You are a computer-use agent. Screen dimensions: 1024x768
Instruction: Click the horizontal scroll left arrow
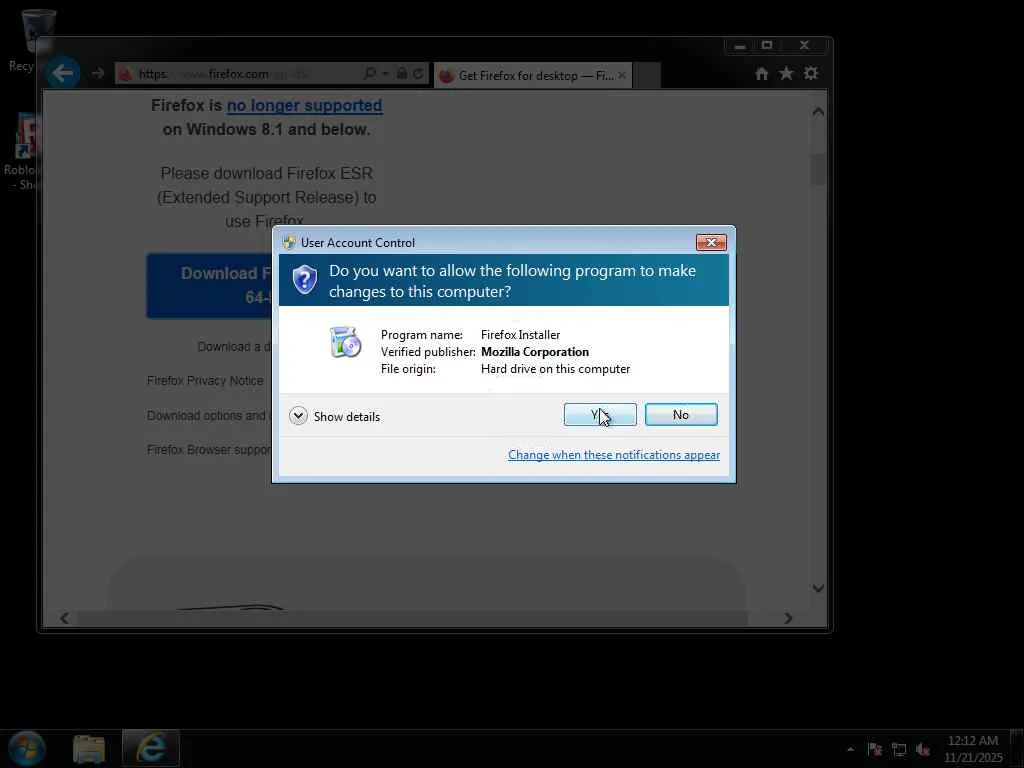pyautogui.click(x=64, y=618)
